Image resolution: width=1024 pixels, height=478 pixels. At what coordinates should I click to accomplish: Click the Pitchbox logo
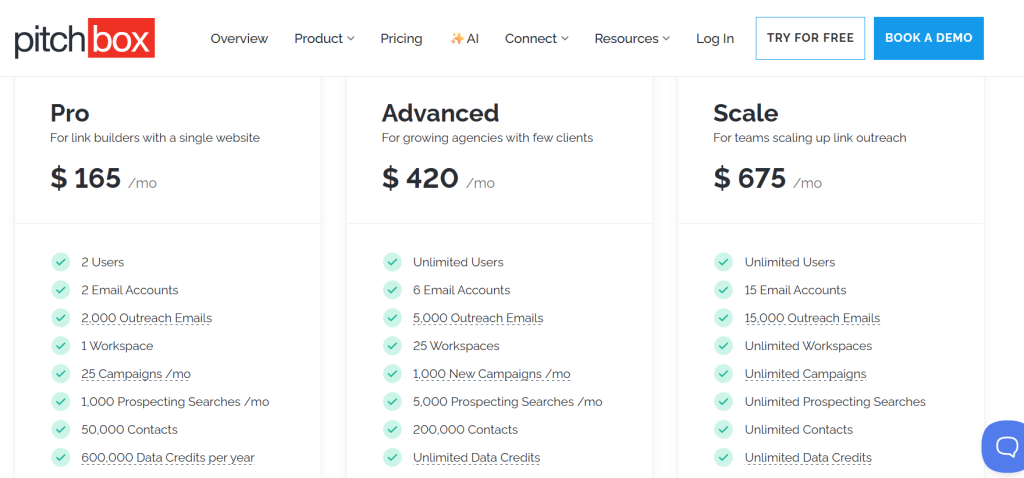[84, 39]
